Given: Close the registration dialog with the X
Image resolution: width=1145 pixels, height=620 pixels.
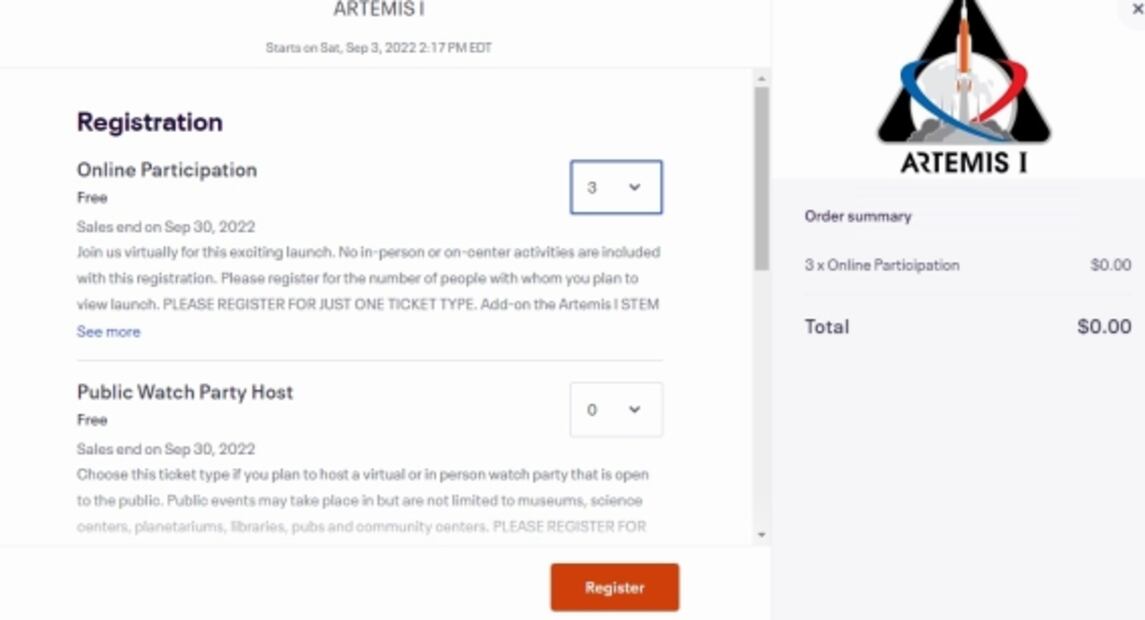Looking at the screenshot, I should [1137, 9].
